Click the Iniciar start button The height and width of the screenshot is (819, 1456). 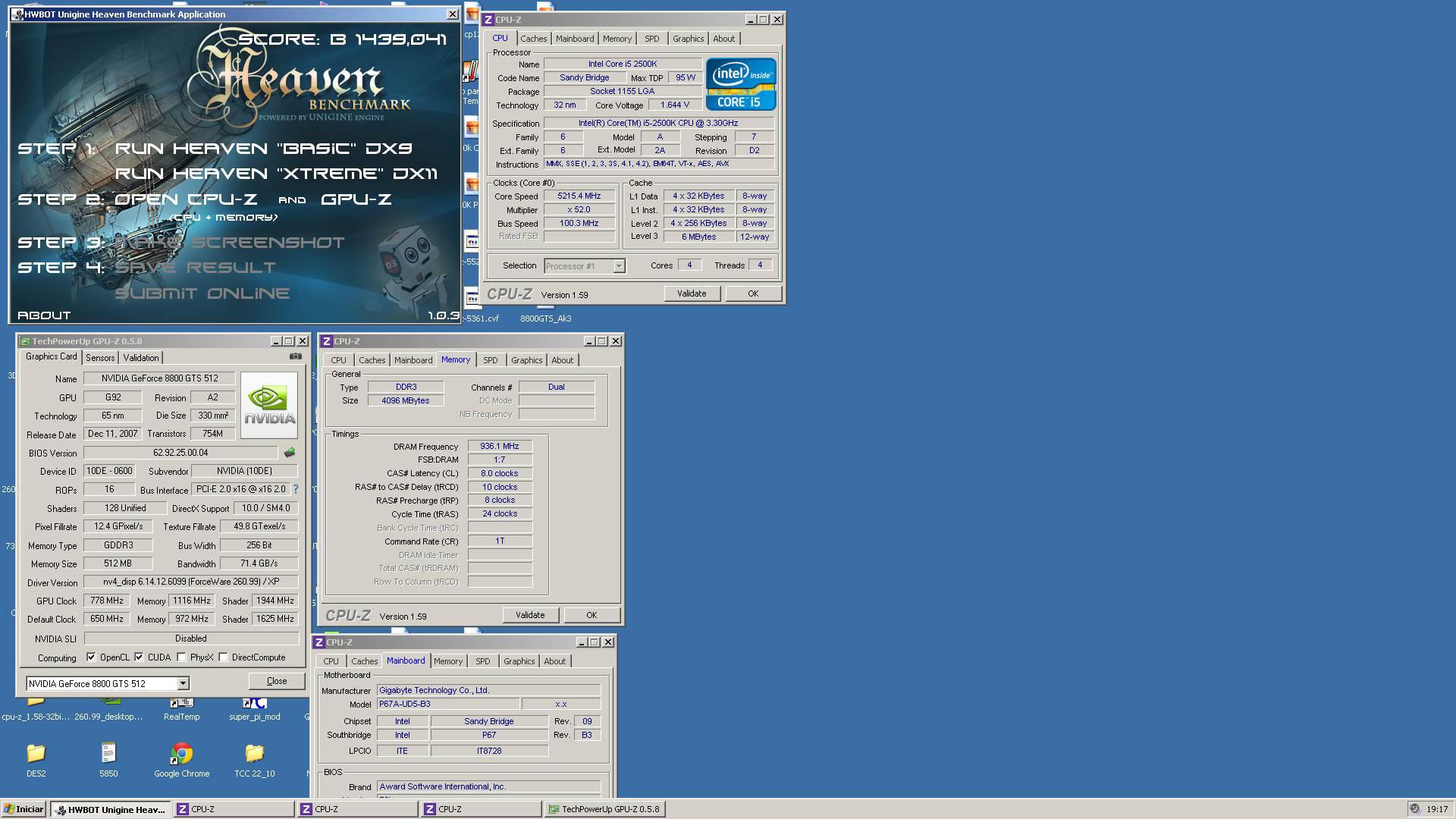click(x=23, y=809)
